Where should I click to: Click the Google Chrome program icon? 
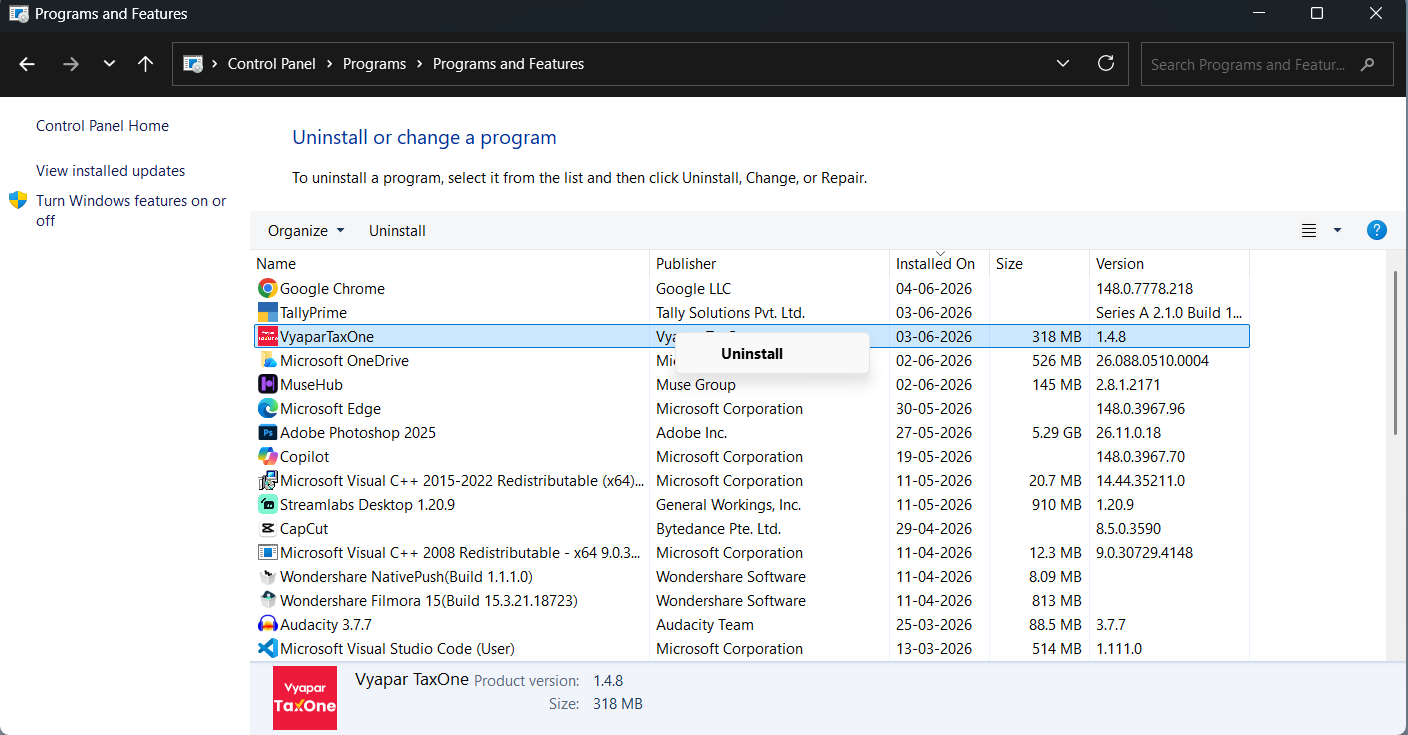pyautogui.click(x=267, y=289)
